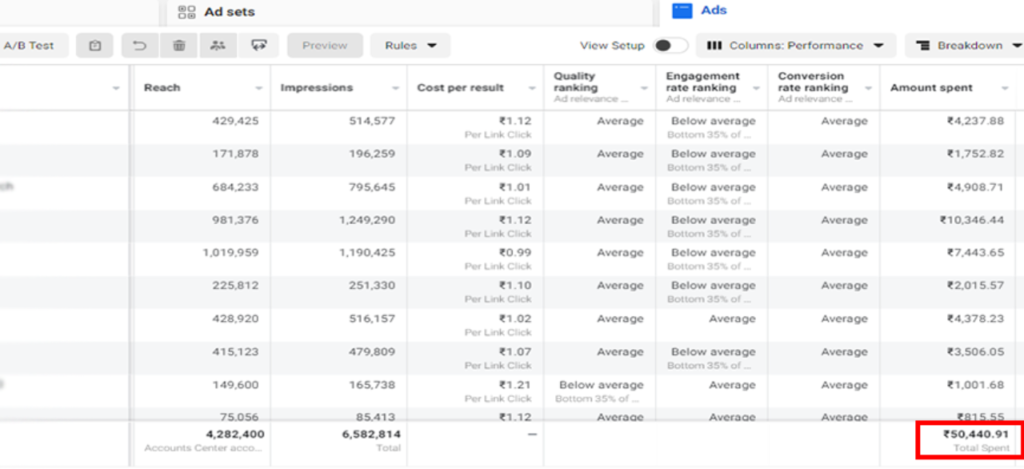Click the trash delete icon
The height and width of the screenshot is (469, 1024).
coord(178,45)
